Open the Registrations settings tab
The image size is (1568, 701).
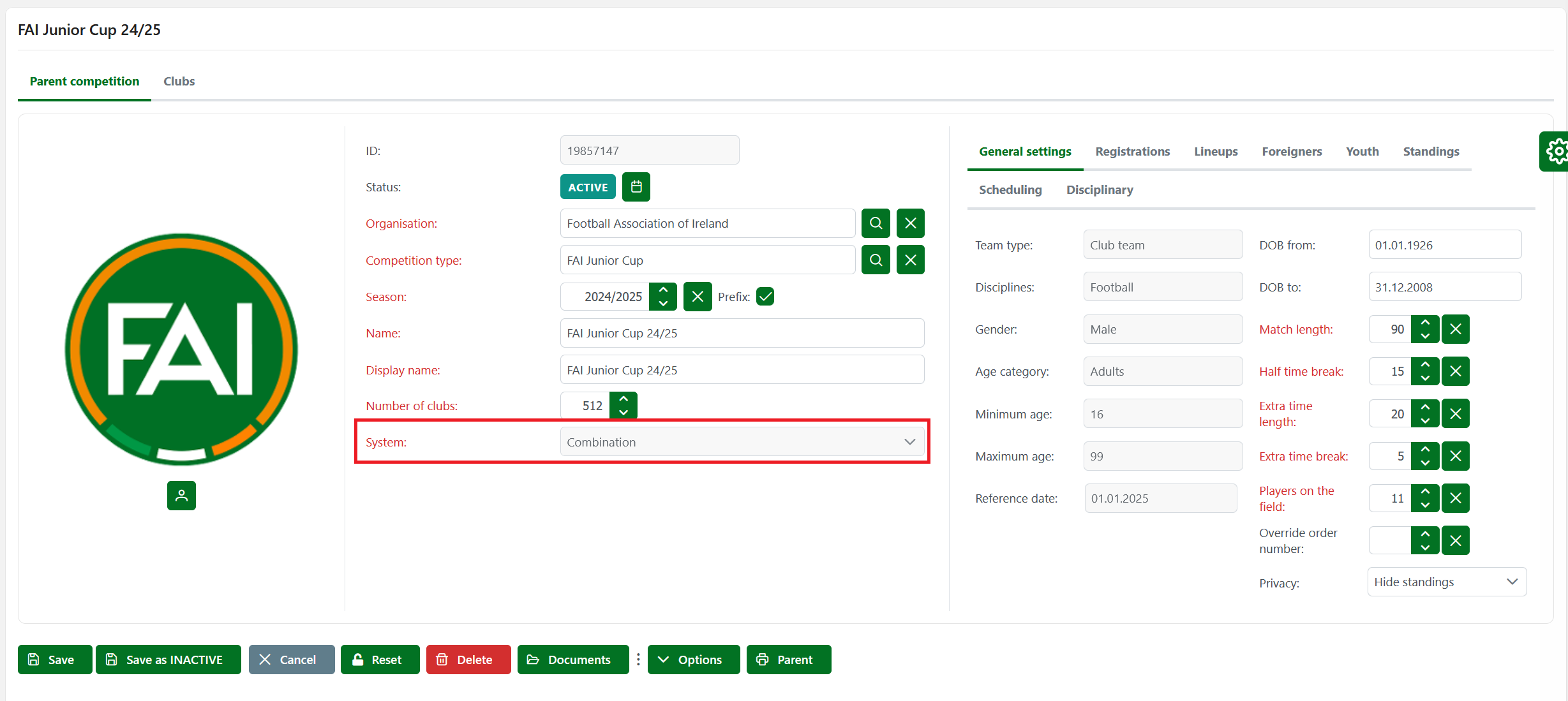point(1132,151)
